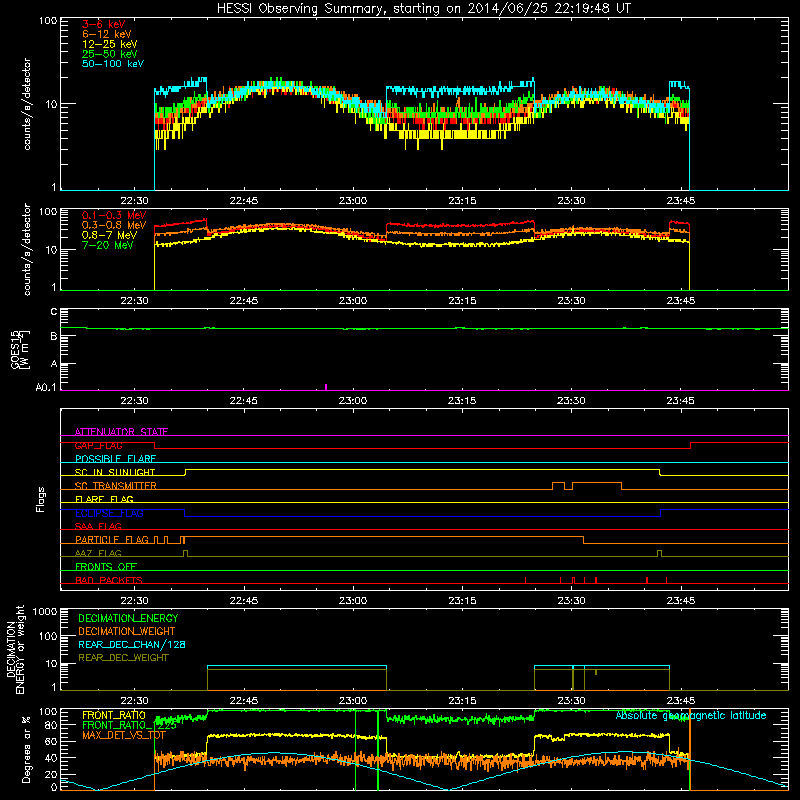Viewport: 800px width, 800px height.
Task: Click the FRONT_RATIO_1225 legend label
Action: click(x=129, y=725)
